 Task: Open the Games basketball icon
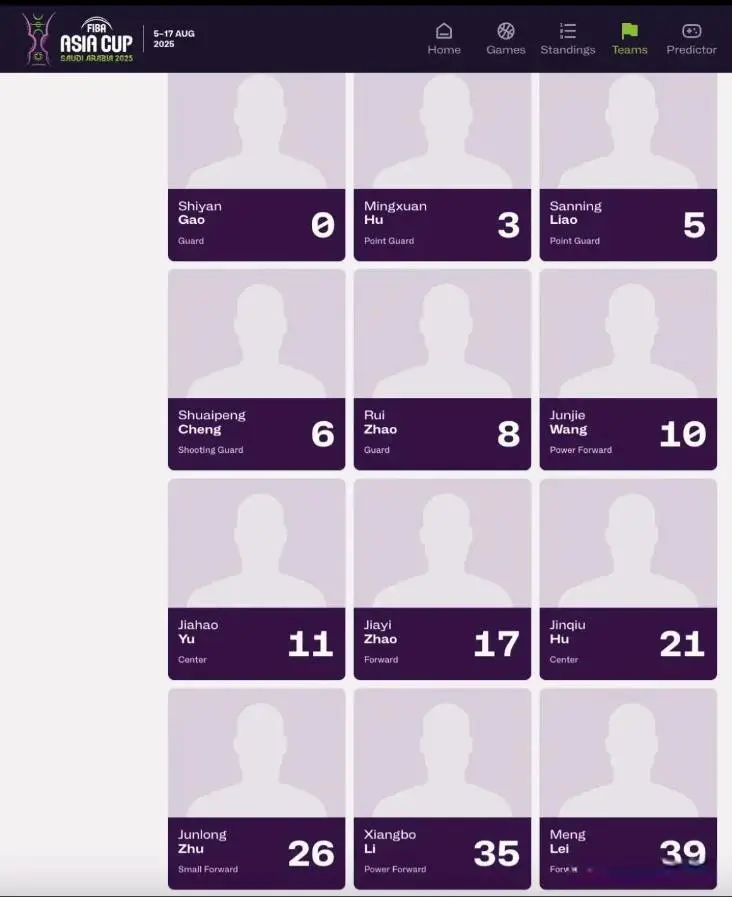[506, 31]
